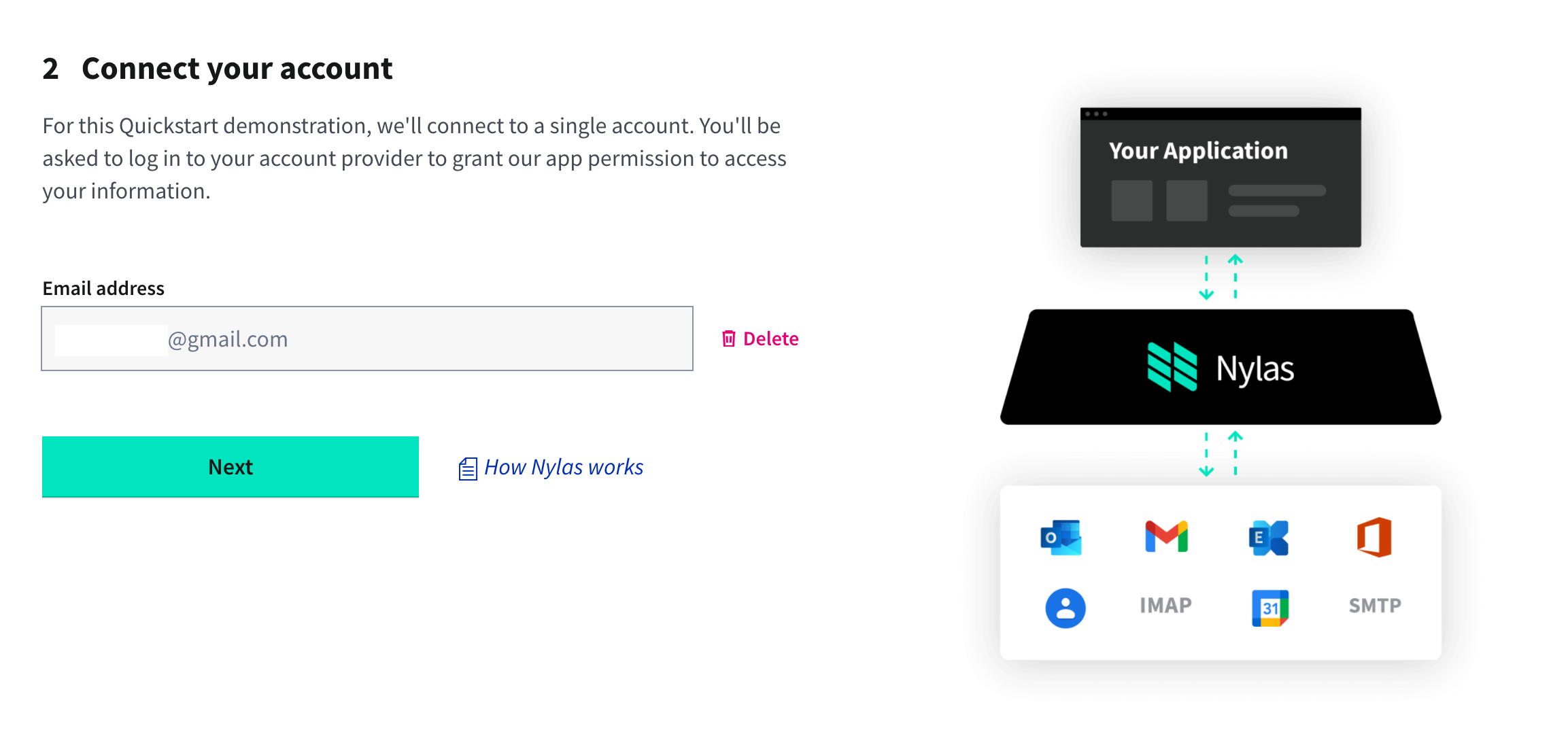
Task: Click the Connect your account heading
Action: pos(237,67)
